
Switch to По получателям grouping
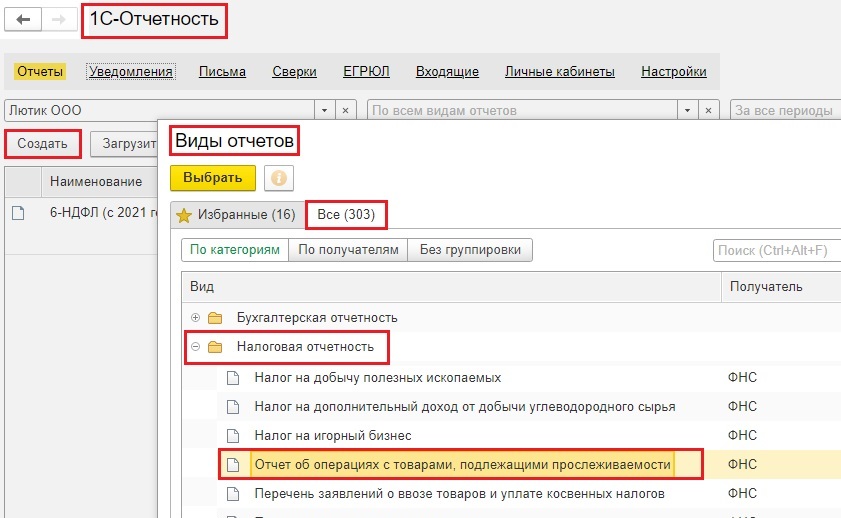coord(348,250)
